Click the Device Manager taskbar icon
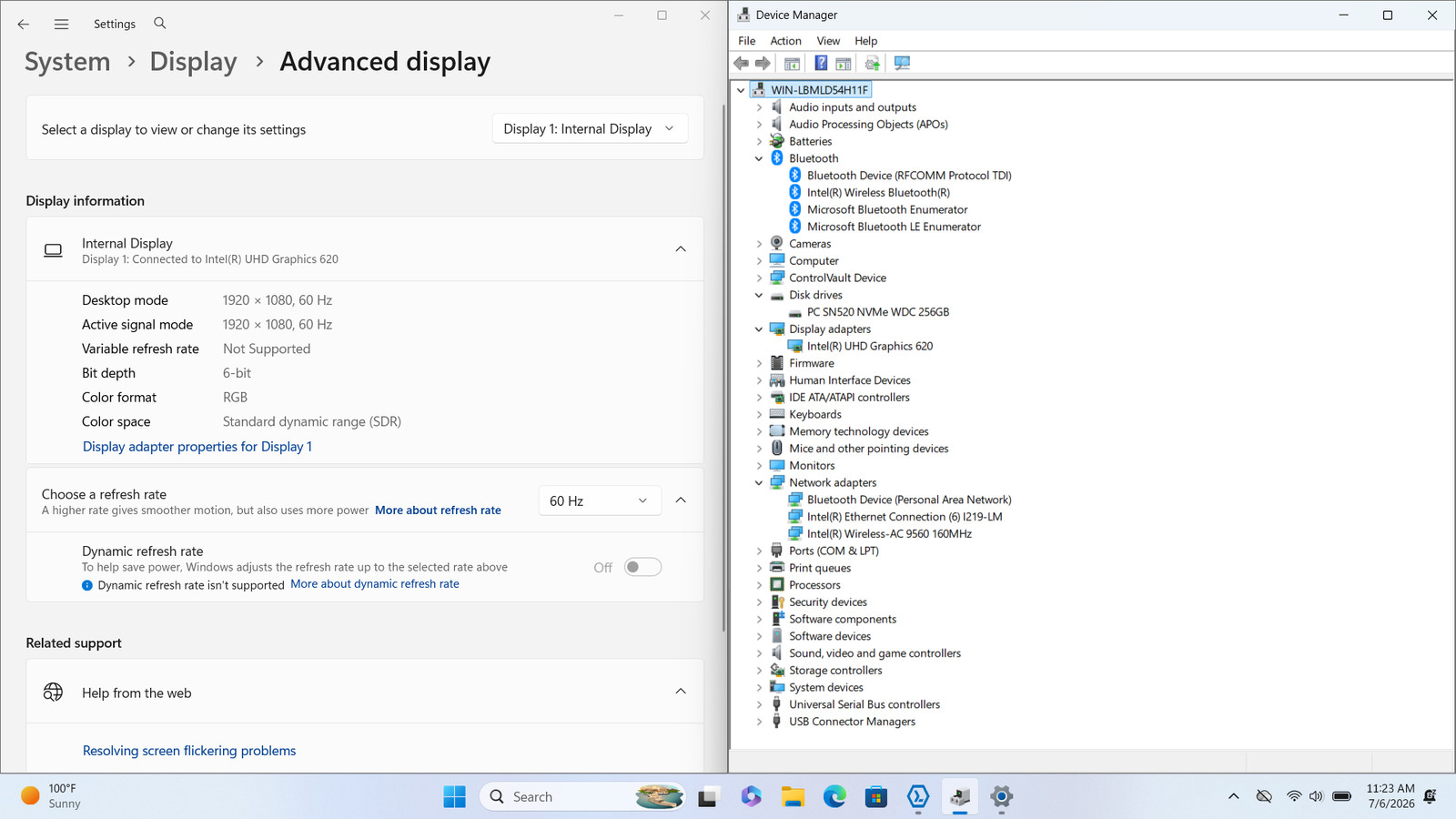 point(960,796)
